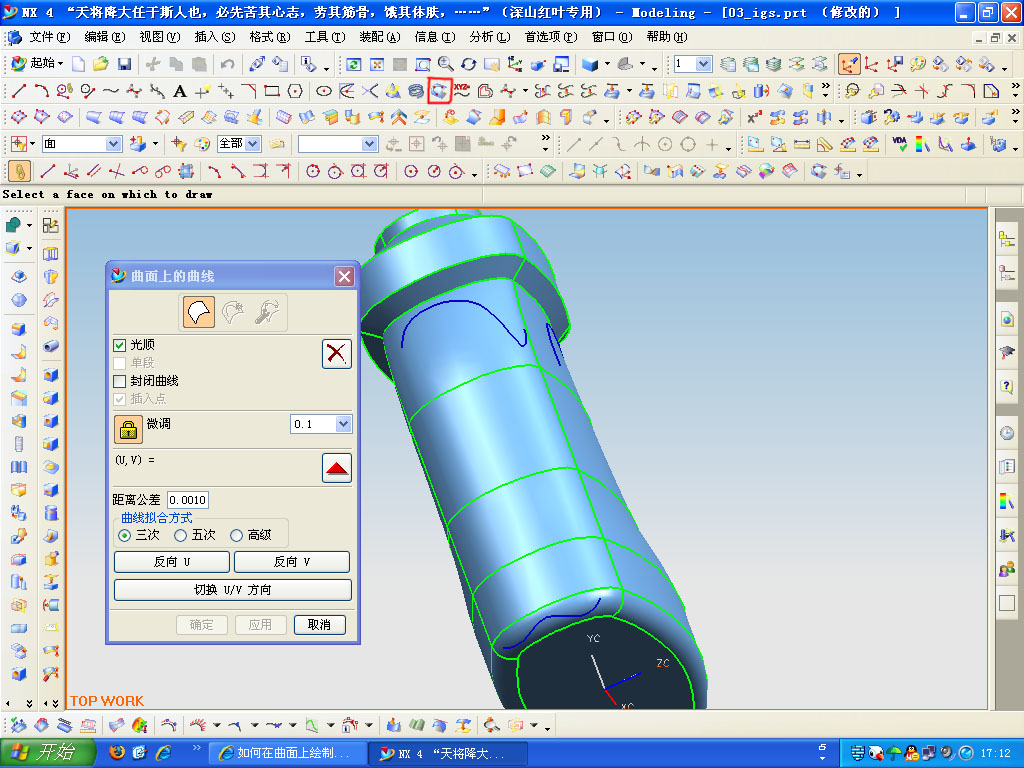
Task: Click 切换 U/V 方向 button
Action: point(232,590)
